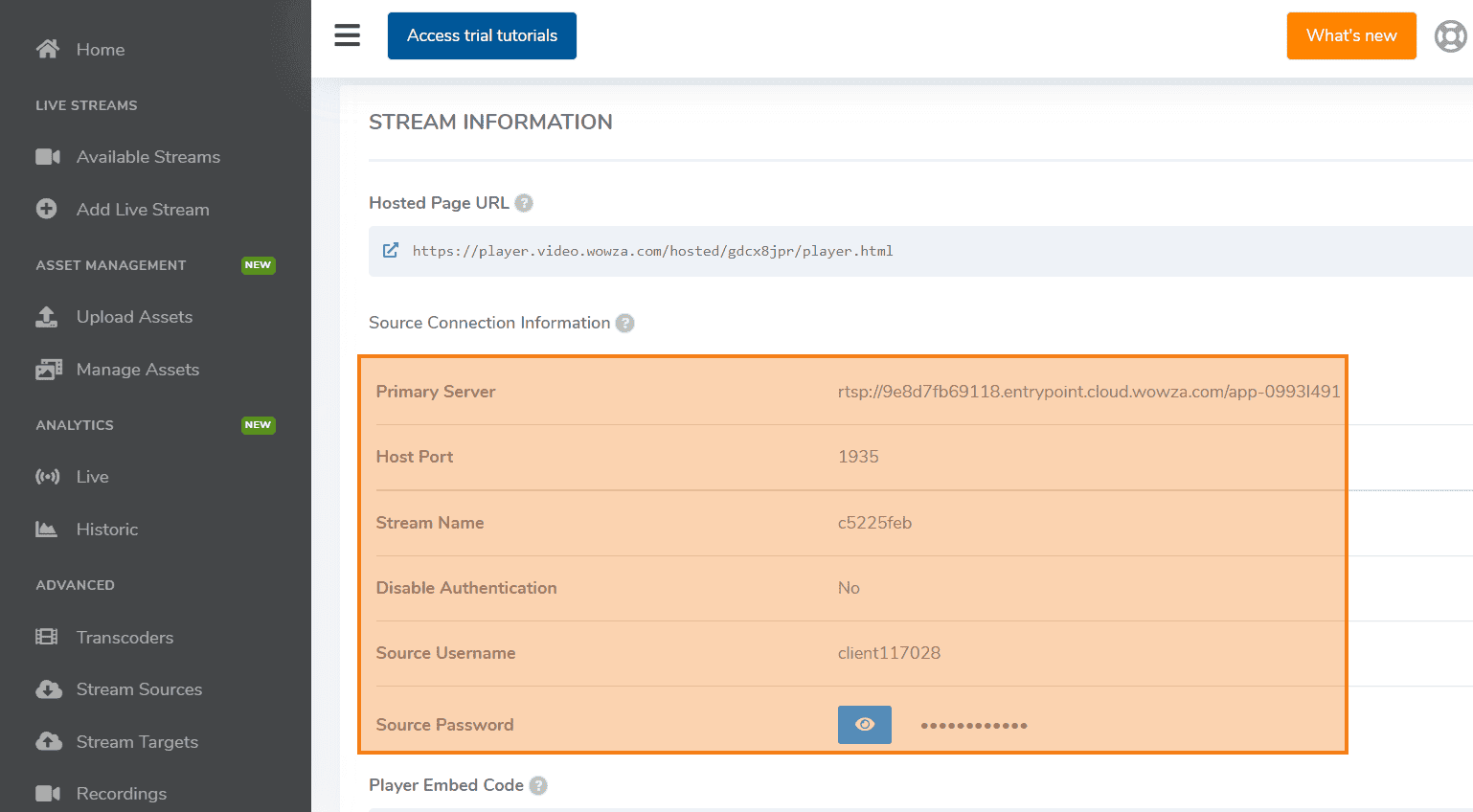Click the Add Live Stream plus icon
1473x812 pixels.
[x=47, y=209]
